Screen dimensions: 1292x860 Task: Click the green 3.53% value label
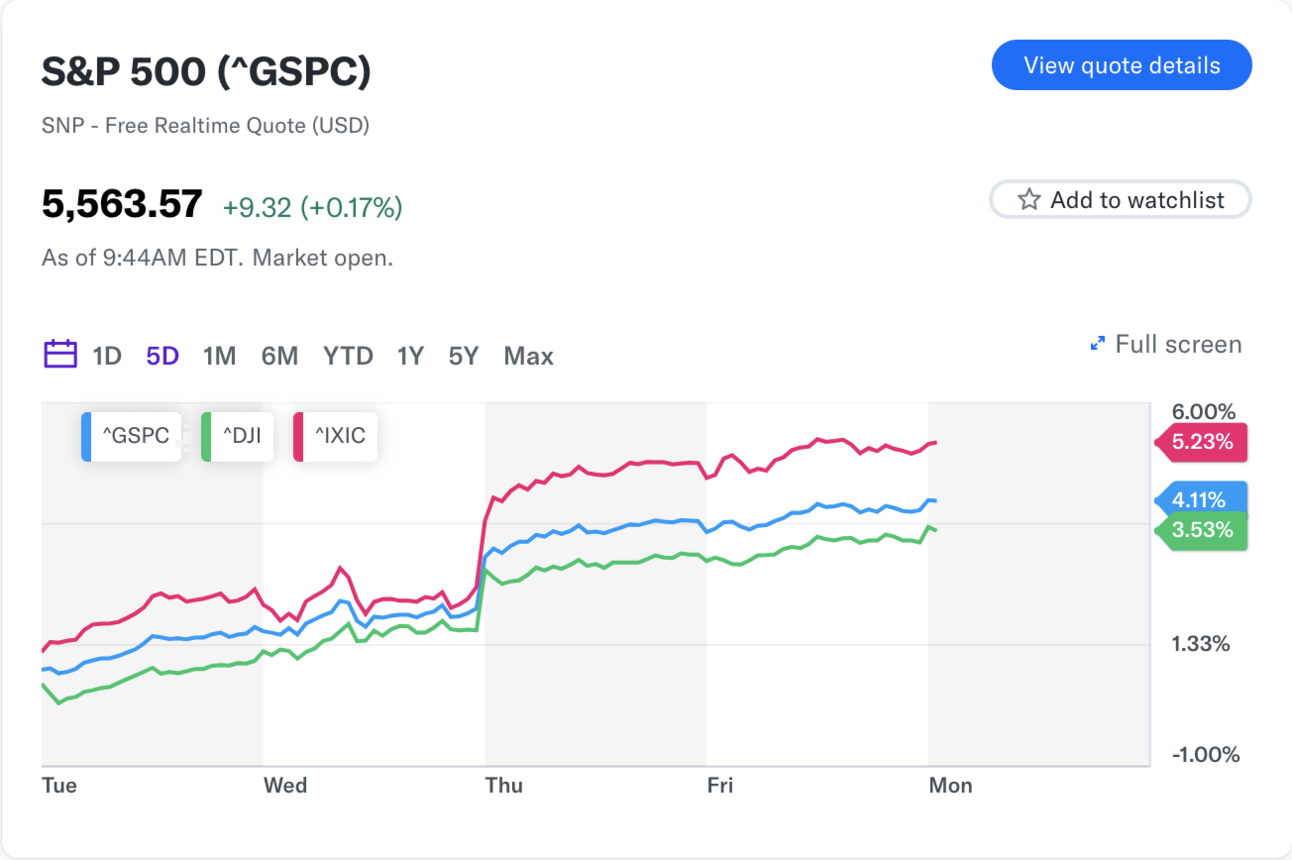tap(1201, 530)
